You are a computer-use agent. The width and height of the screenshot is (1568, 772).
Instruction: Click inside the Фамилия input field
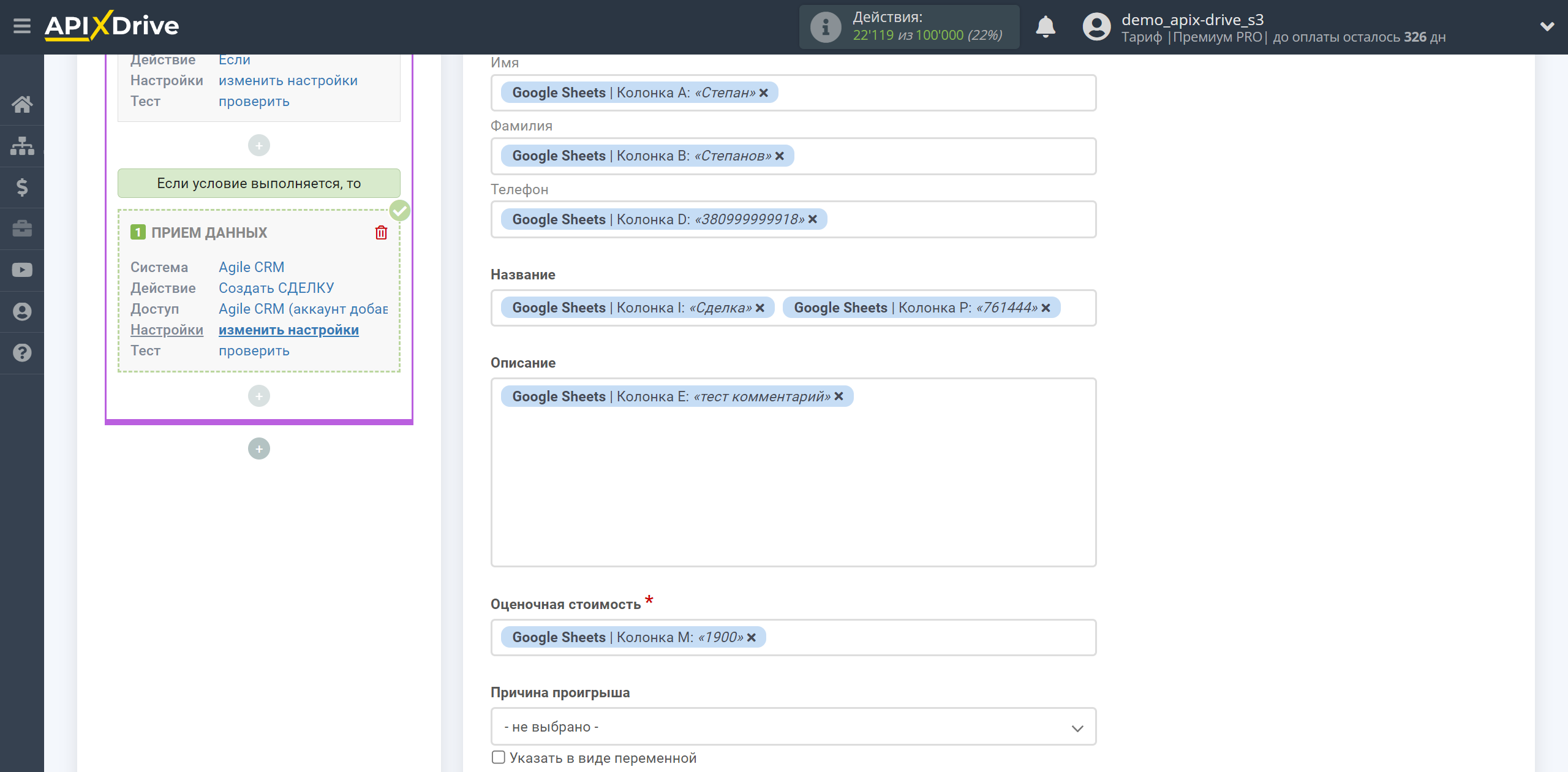click(793, 156)
